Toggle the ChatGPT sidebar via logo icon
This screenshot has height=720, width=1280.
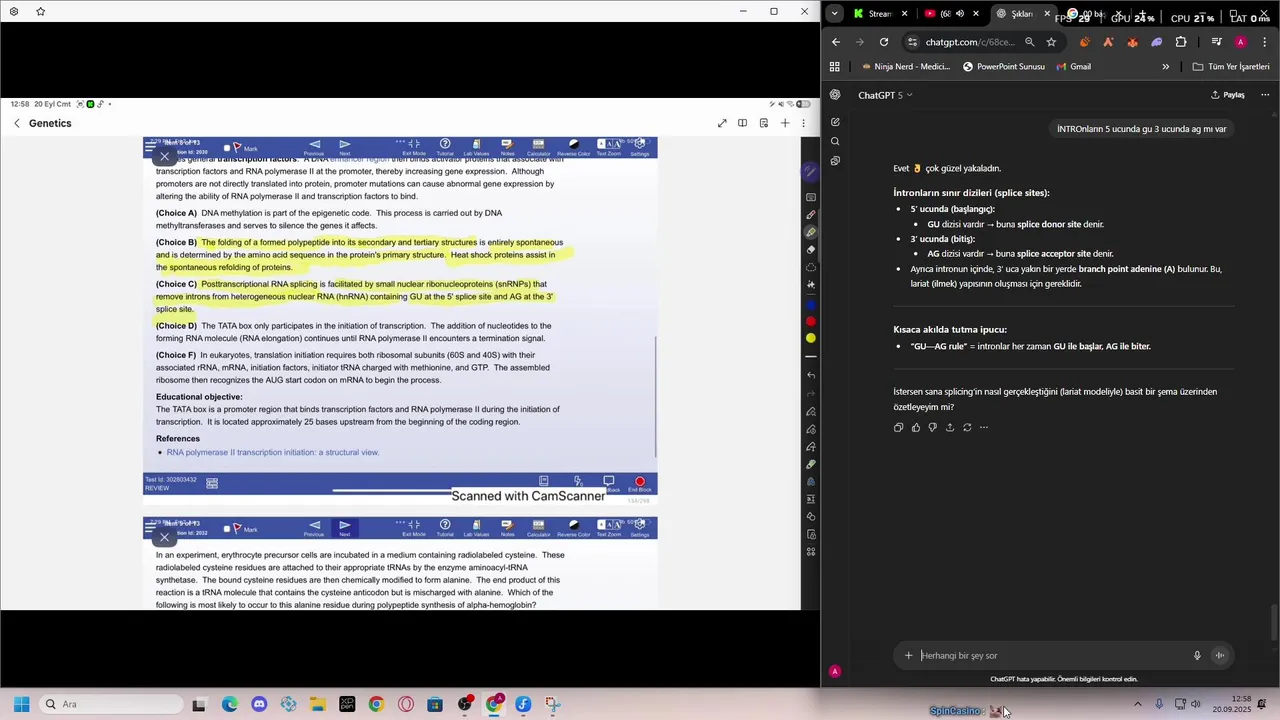[x=835, y=95]
